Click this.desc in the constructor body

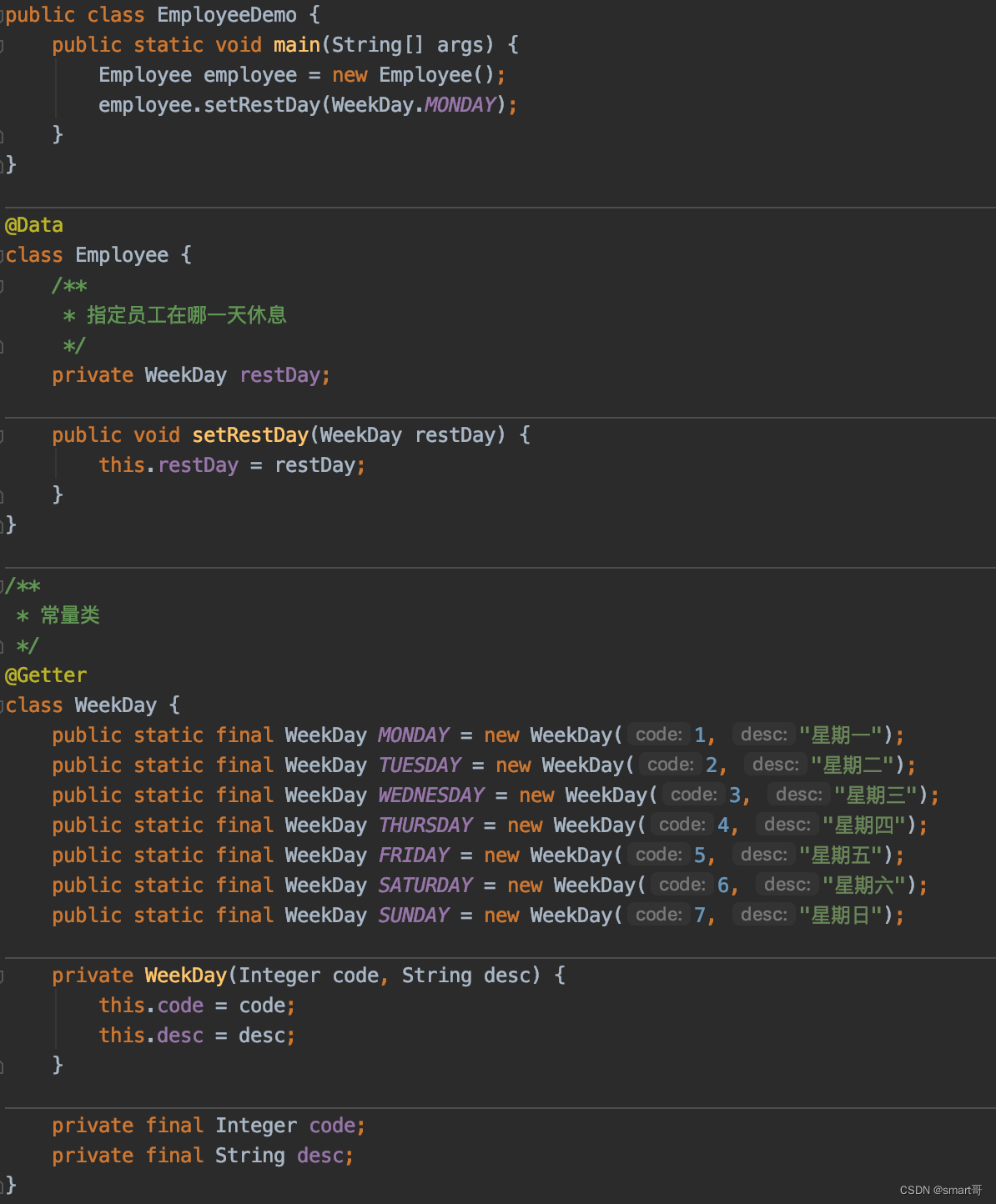tap(151, 1036)
